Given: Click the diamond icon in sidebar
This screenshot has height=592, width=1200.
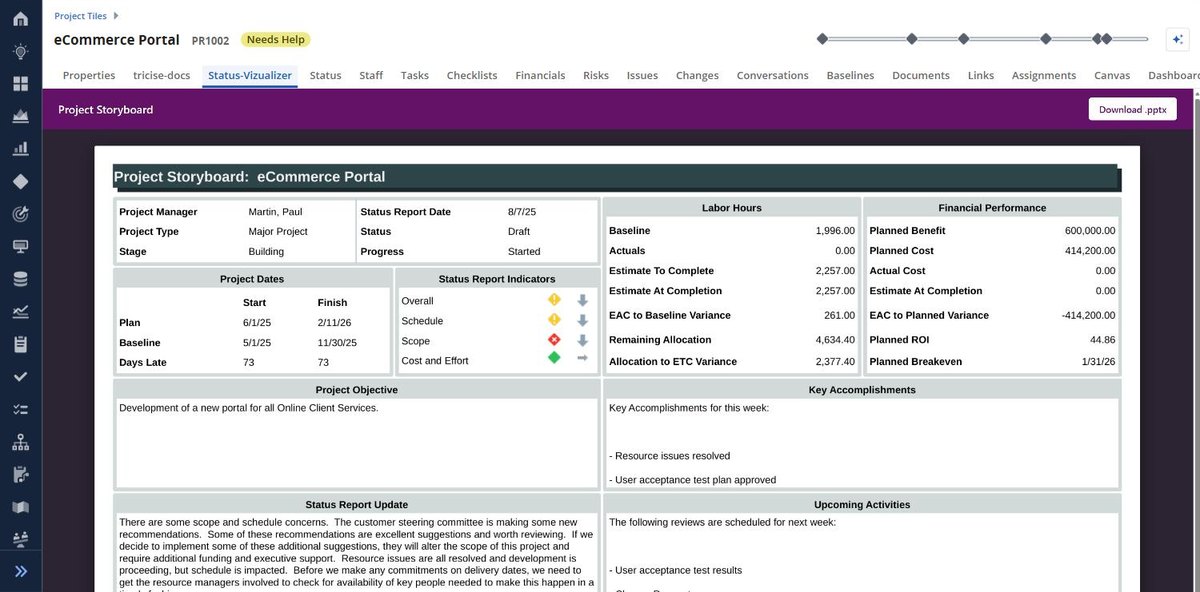Looking at the screenshot, I should pyautogui.click(x=20, y=181).
